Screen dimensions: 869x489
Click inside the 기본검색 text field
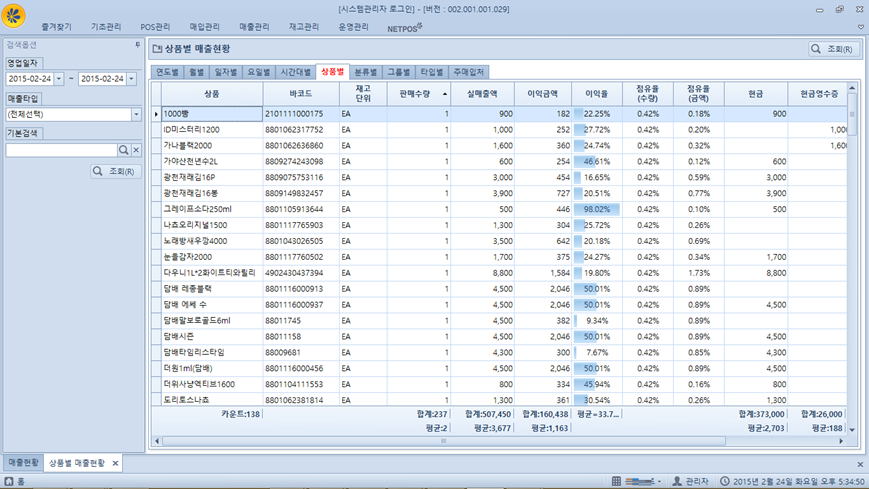pyautogui.click(x=62, y=150)
